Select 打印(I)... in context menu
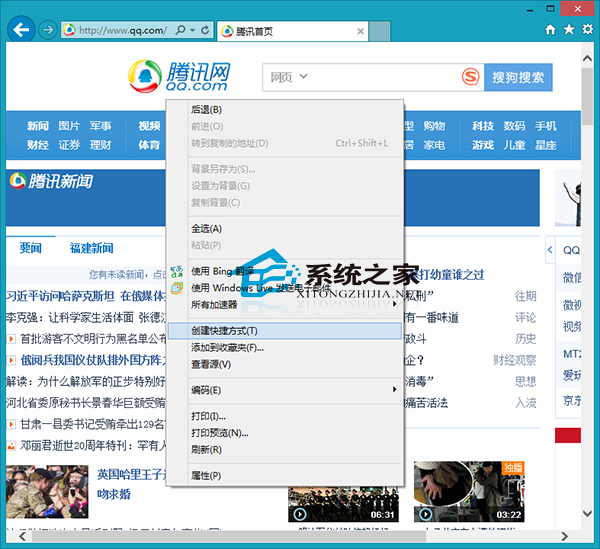The width and height of the screenshot is (600, 549). pos(285,416)
